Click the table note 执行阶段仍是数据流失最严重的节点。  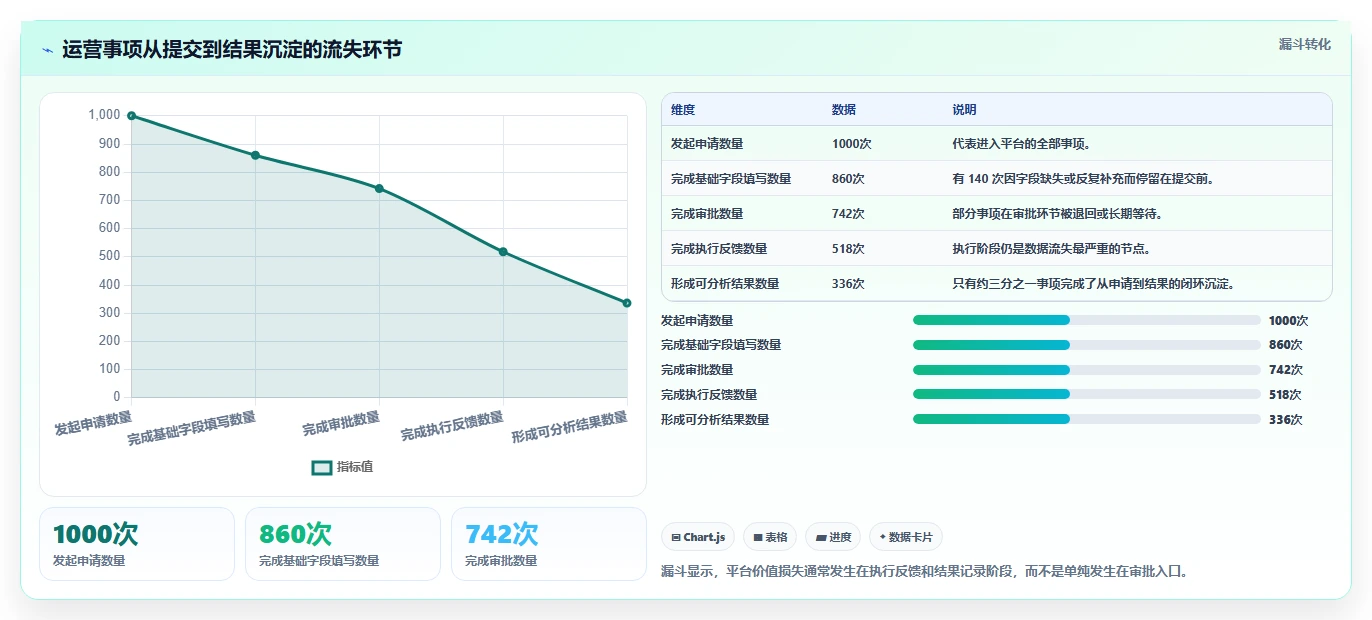click(1052, 249)
